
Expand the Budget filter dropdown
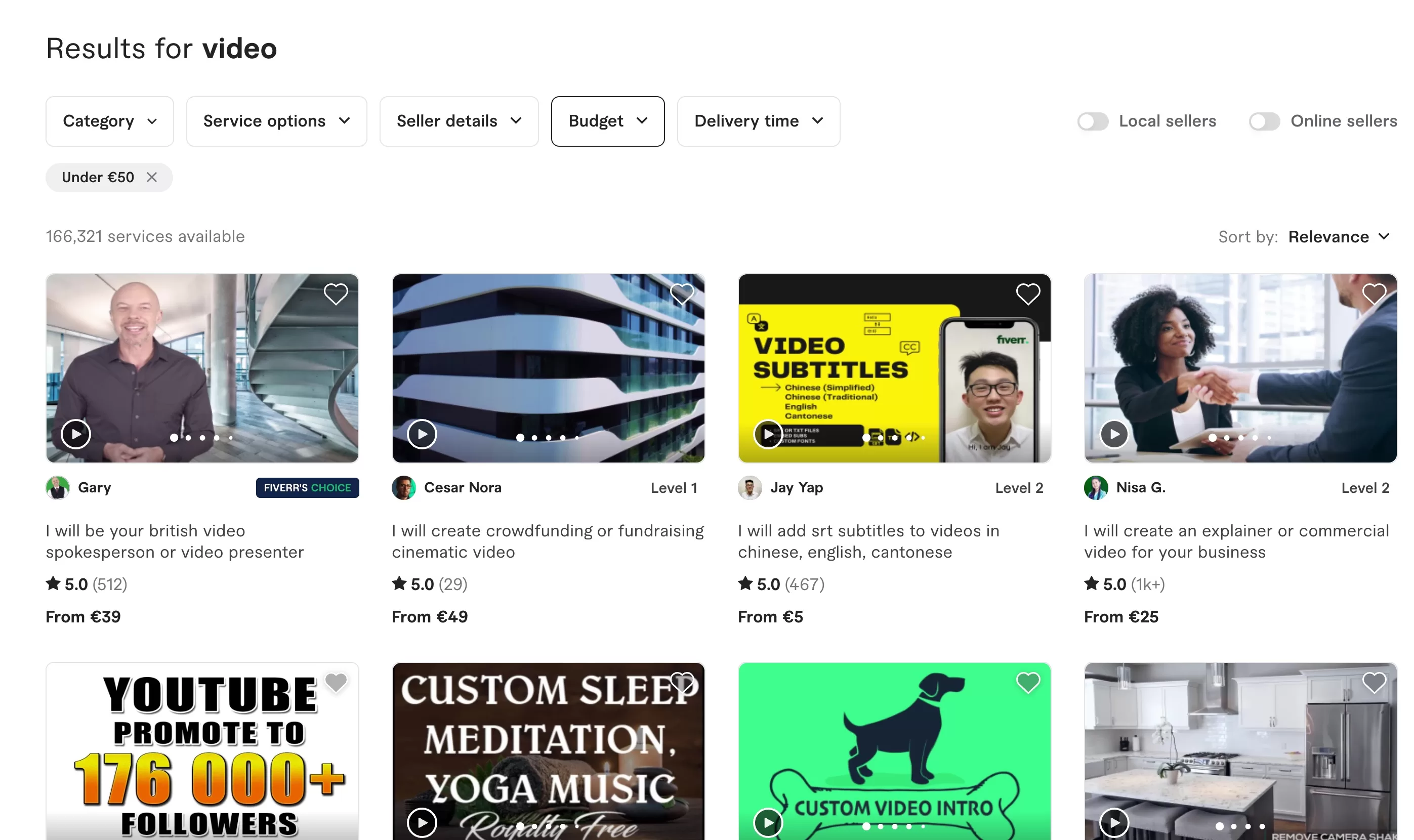pos(607,121)
